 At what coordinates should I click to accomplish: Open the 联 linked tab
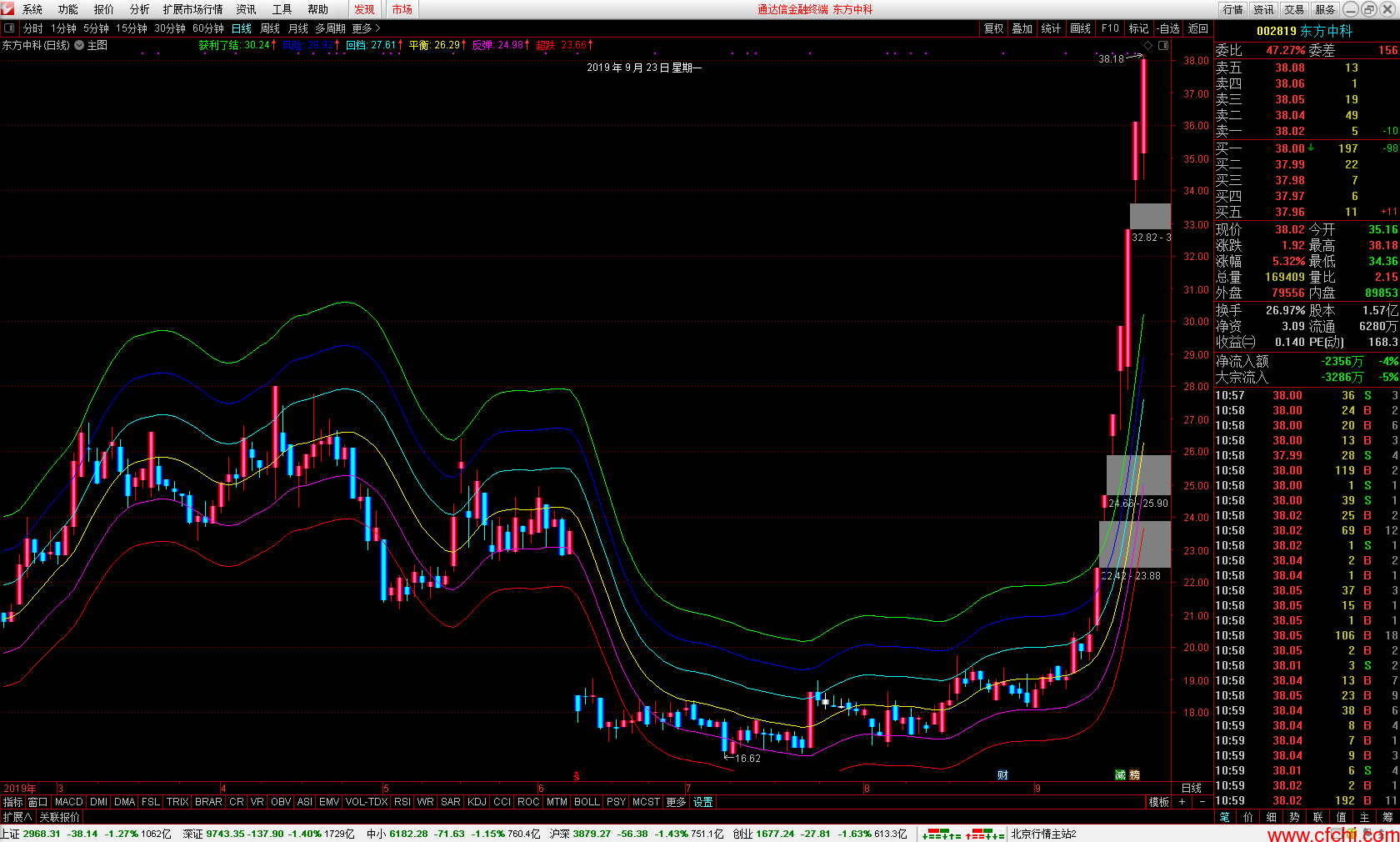1317,817
